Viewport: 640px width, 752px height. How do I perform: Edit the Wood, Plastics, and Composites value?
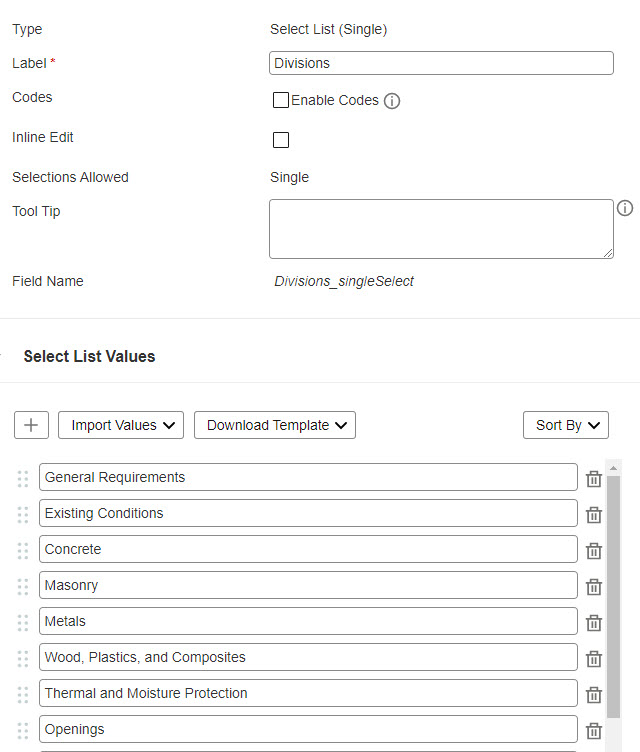(308, 657)
